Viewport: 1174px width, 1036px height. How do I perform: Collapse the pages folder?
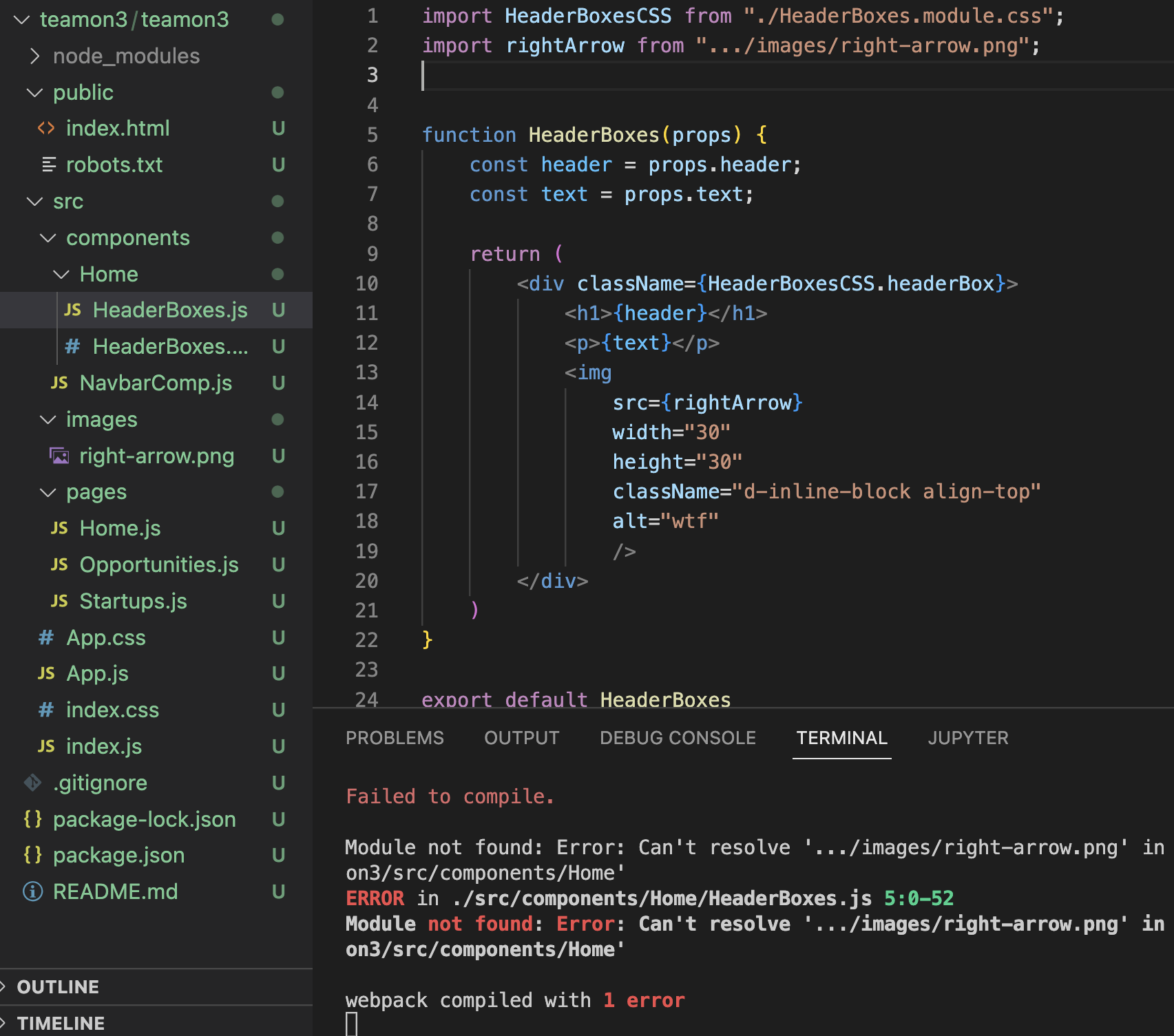(48, 492)
